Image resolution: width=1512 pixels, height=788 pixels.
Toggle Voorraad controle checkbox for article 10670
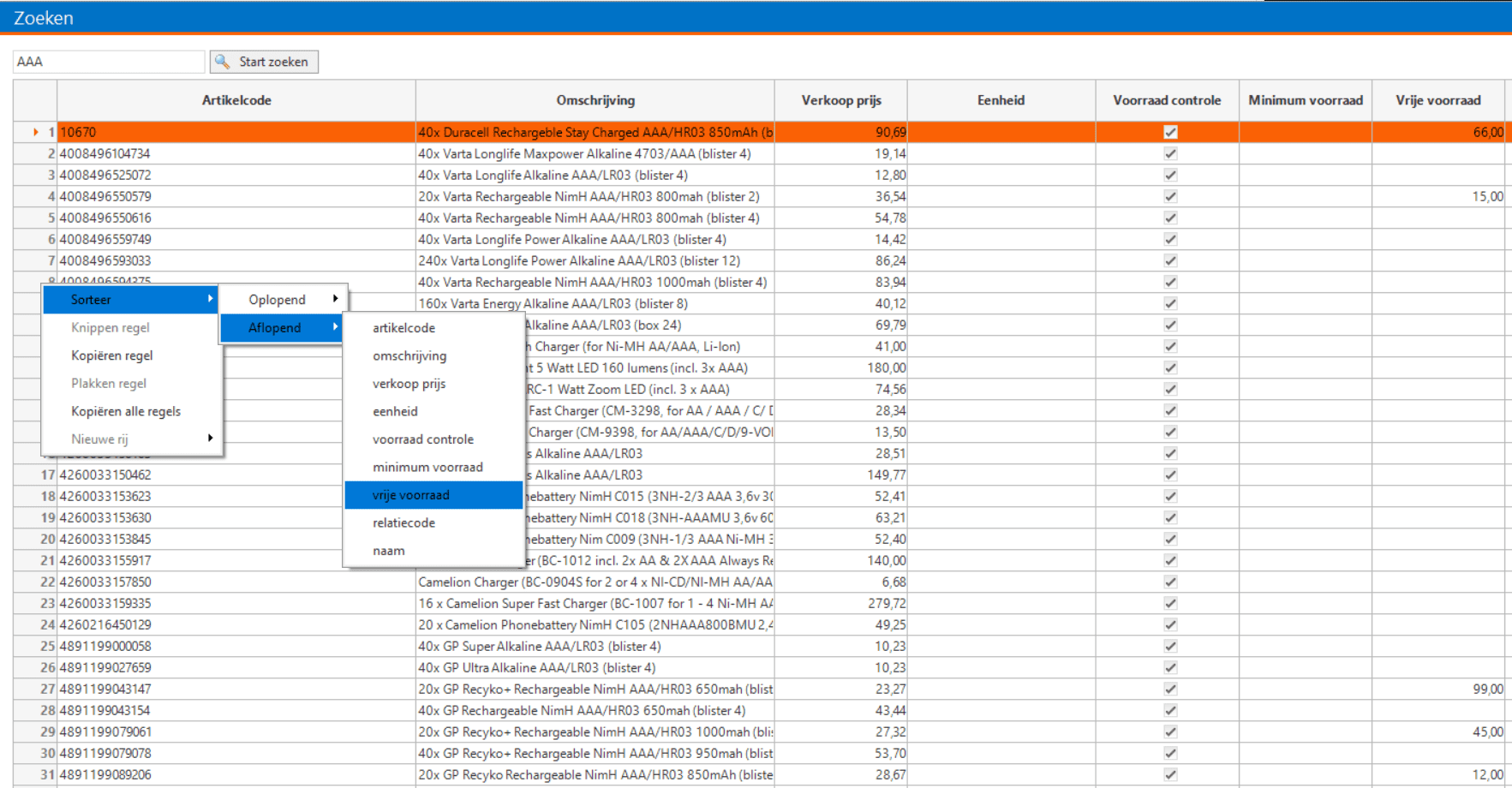[x=1170, y=132]
